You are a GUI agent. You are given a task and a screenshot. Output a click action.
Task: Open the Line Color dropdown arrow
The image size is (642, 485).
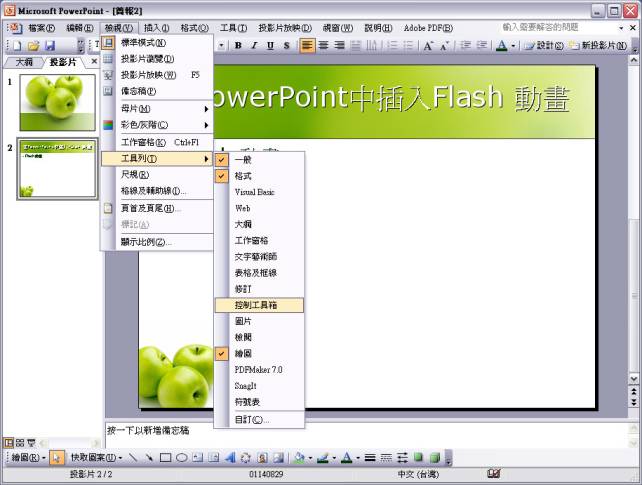(334, 458)
